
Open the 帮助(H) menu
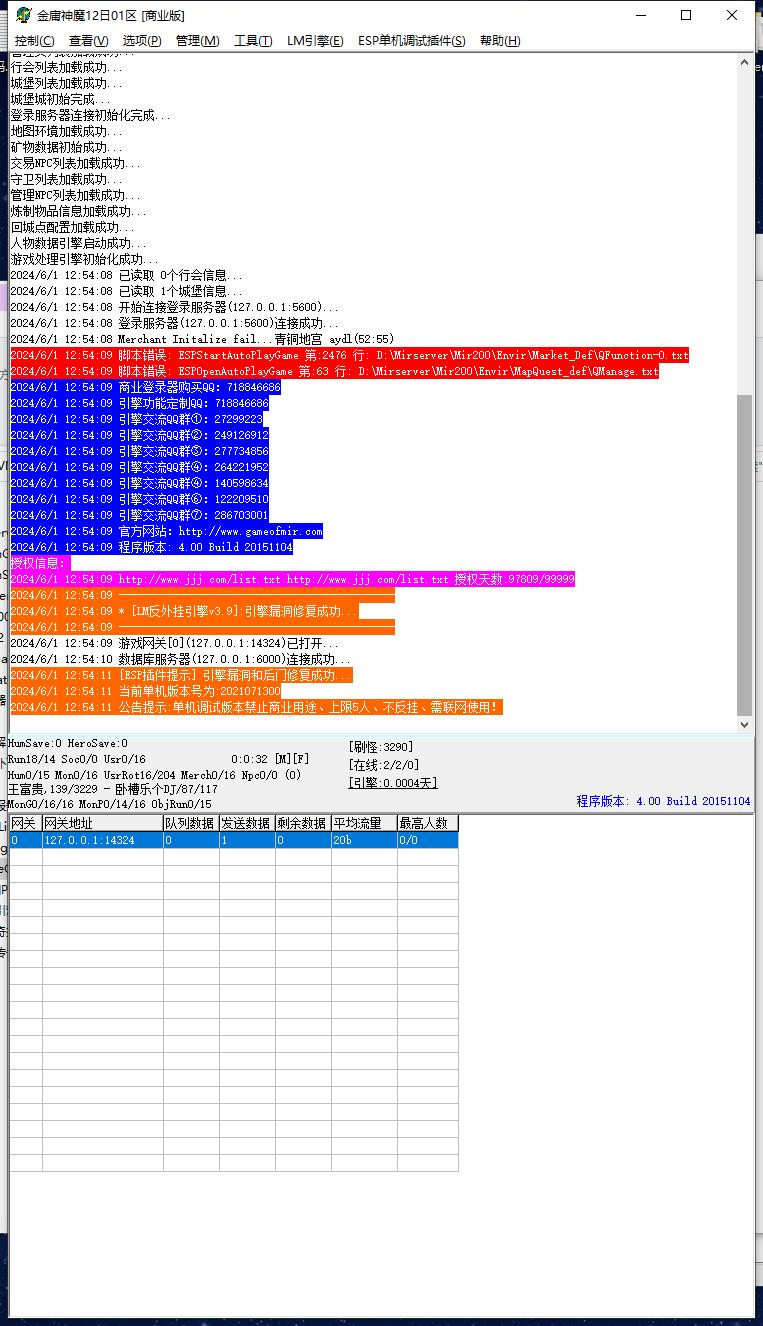coord(500,41)
